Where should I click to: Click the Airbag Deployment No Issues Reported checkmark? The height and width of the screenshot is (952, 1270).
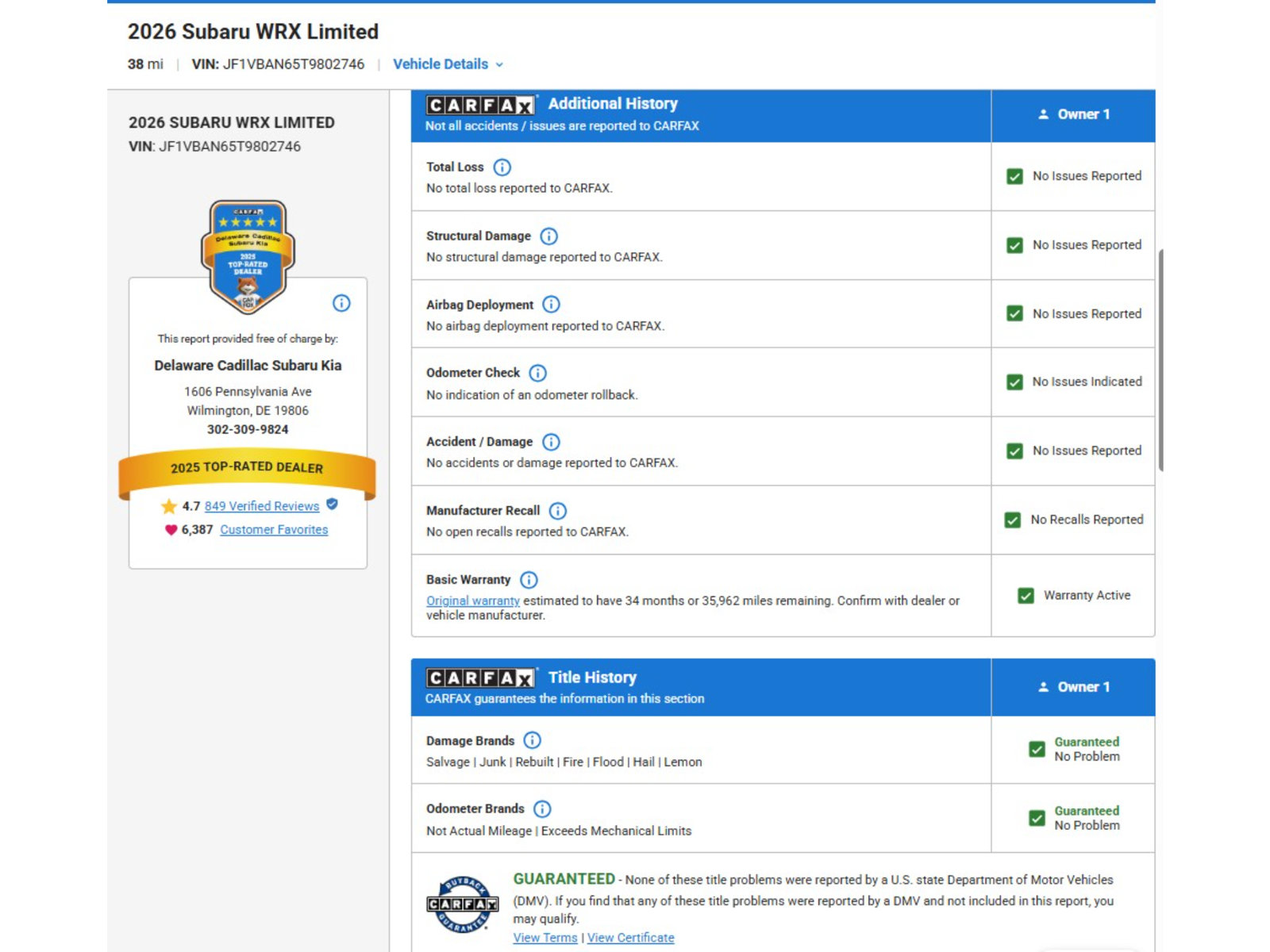coord(1014,313)
